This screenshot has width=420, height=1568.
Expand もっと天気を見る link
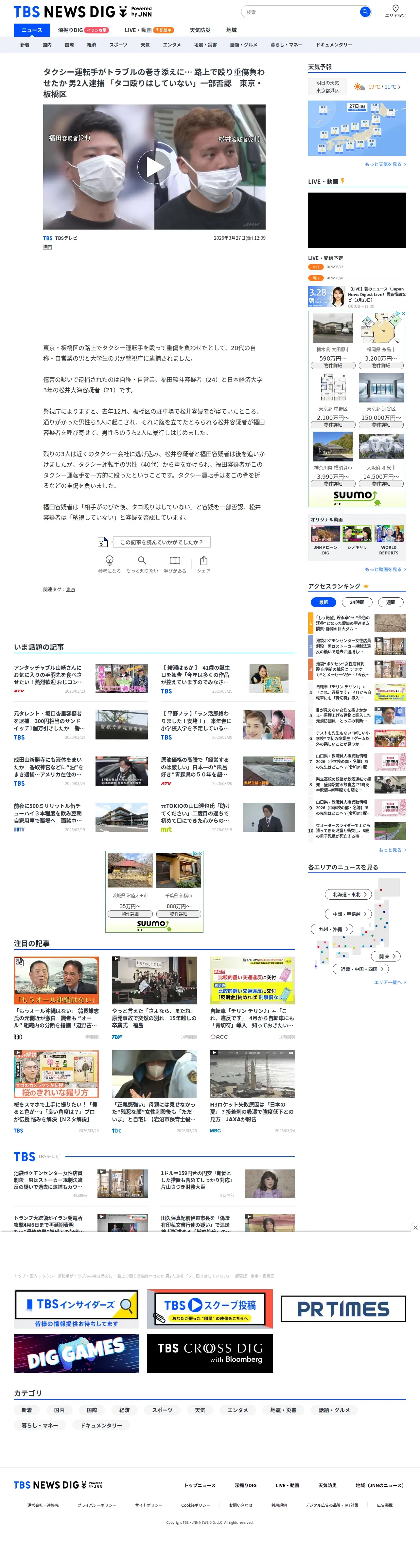point(385,164)
